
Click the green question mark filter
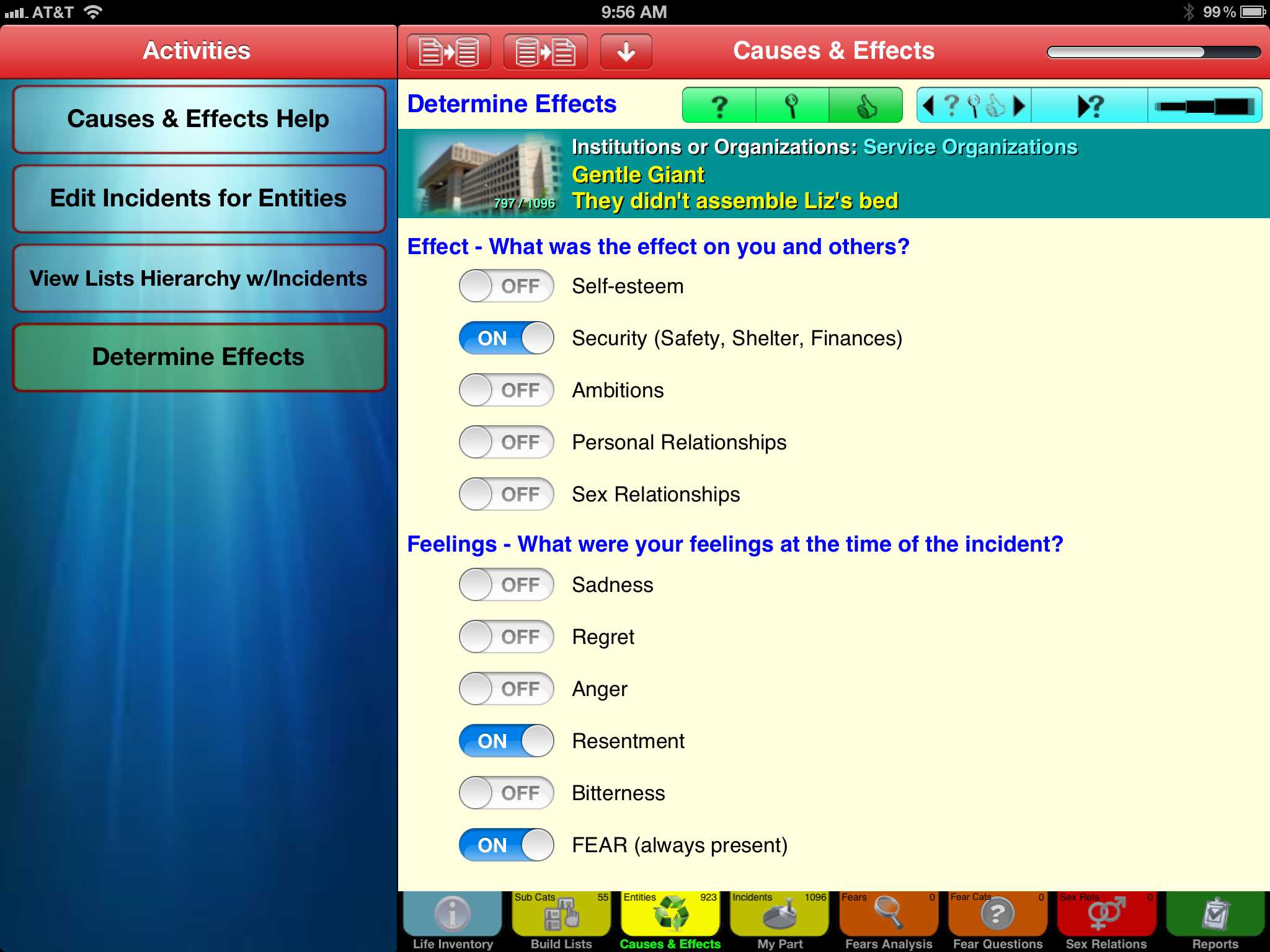tap(719, 106)
